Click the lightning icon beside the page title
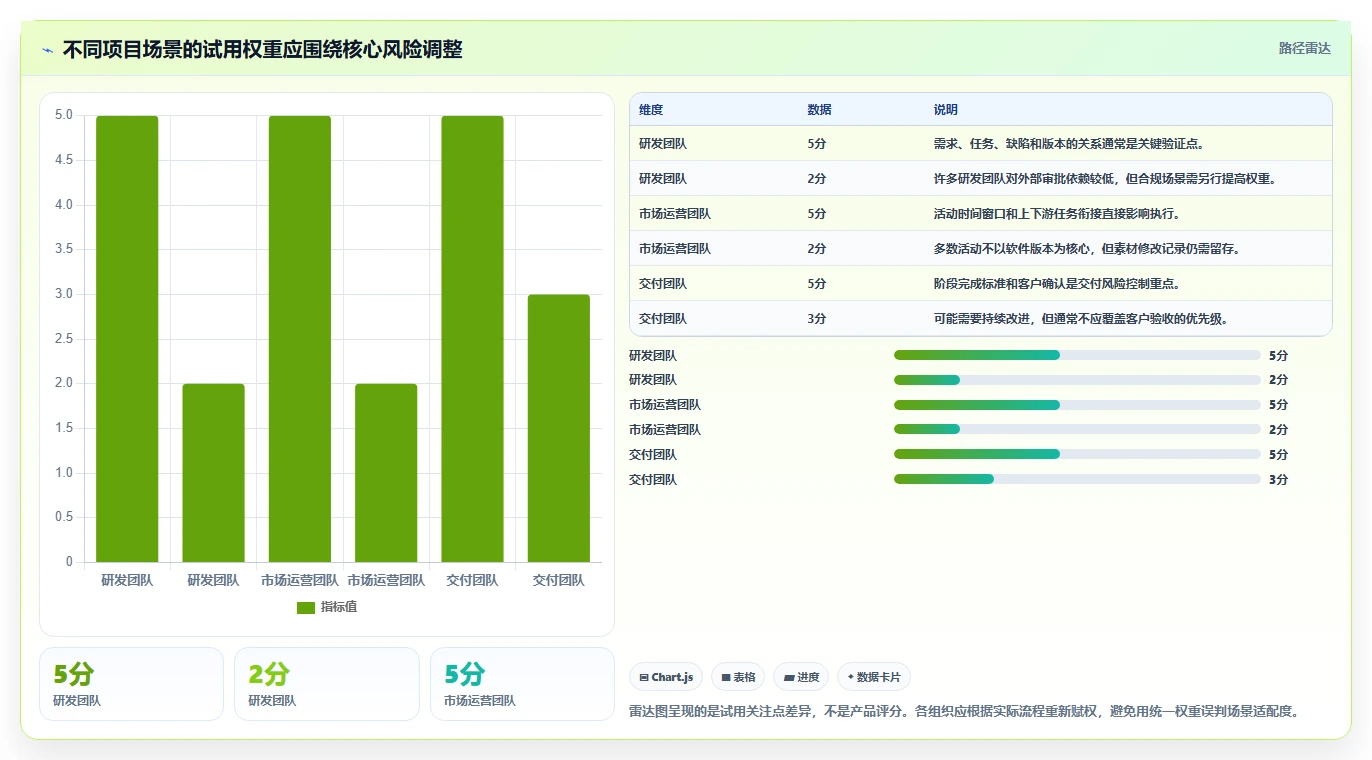Viewport: 1372px width, 760px height. pyautogui.click(x=47, y=50)
